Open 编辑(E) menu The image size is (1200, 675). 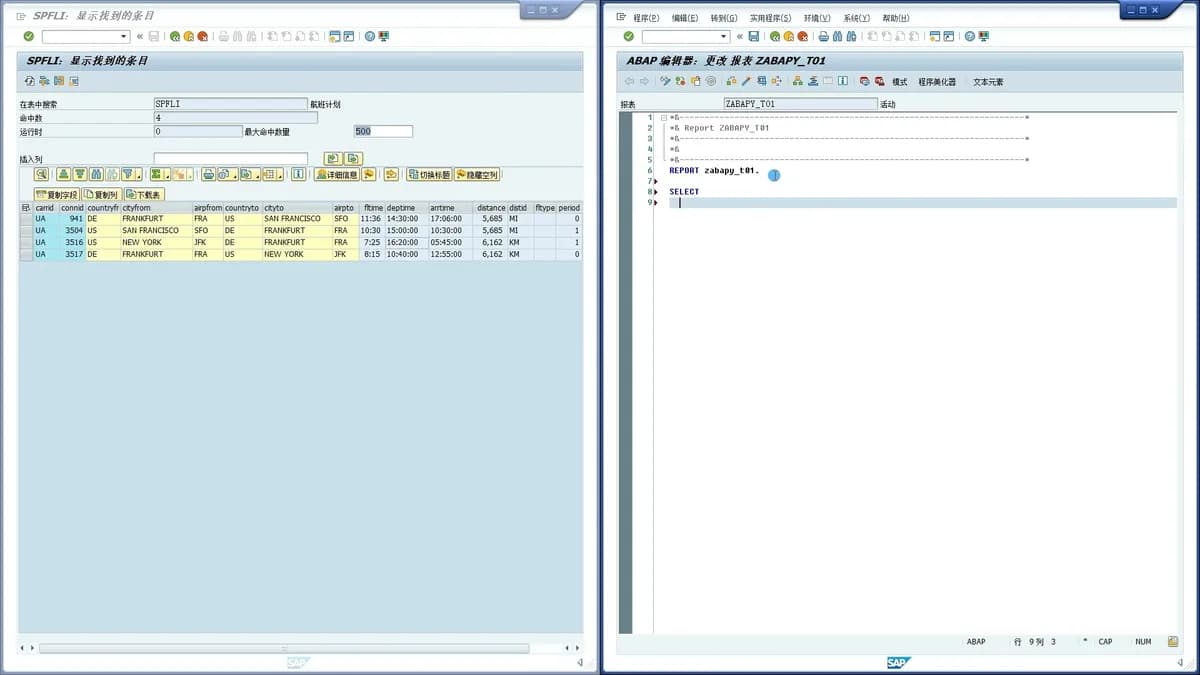[x=685, y=18]
